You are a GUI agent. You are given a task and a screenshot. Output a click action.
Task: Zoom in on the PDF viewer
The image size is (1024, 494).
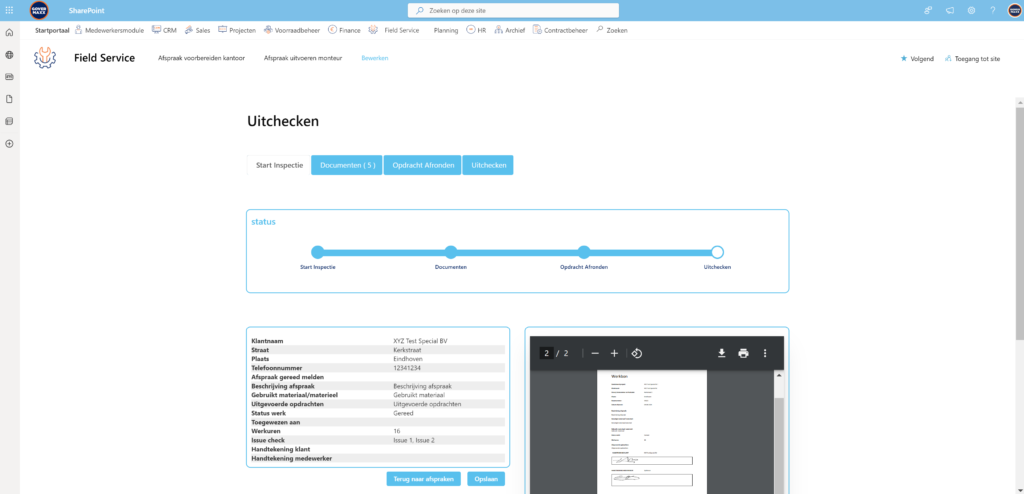tap(614, 353)
